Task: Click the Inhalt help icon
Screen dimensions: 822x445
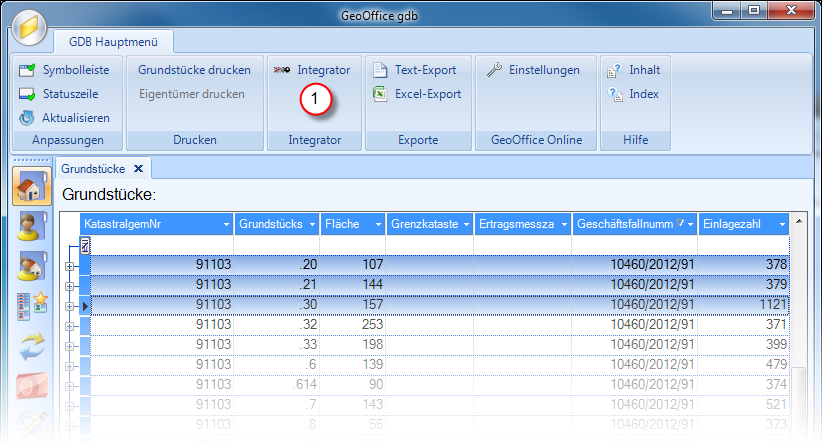Action: (x=614, y=70)
